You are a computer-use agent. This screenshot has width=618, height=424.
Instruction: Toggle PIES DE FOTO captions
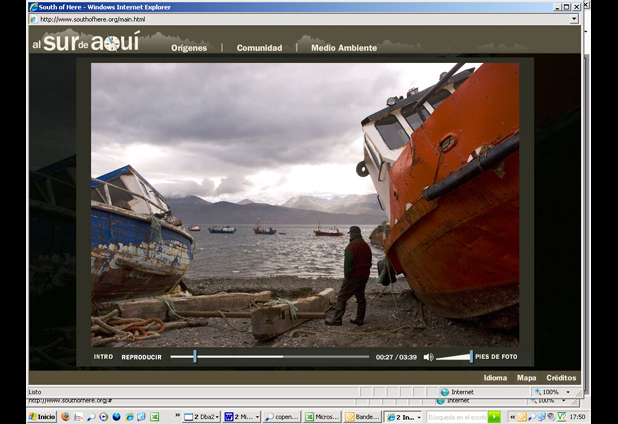pos(496,357)
